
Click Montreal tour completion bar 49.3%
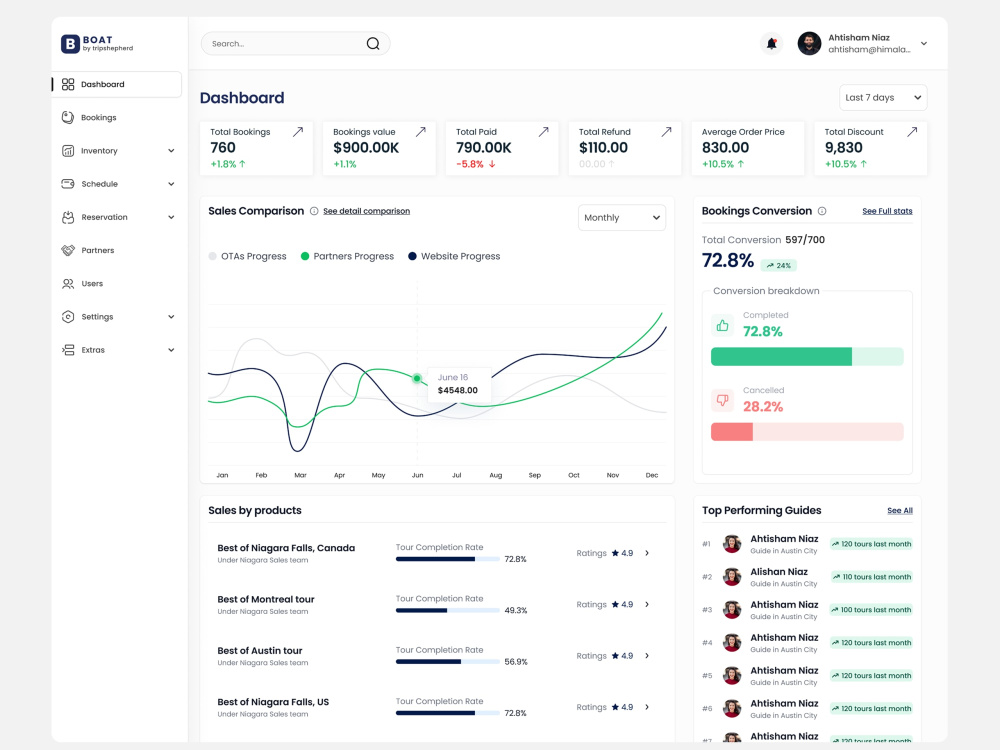pos(447,610)
